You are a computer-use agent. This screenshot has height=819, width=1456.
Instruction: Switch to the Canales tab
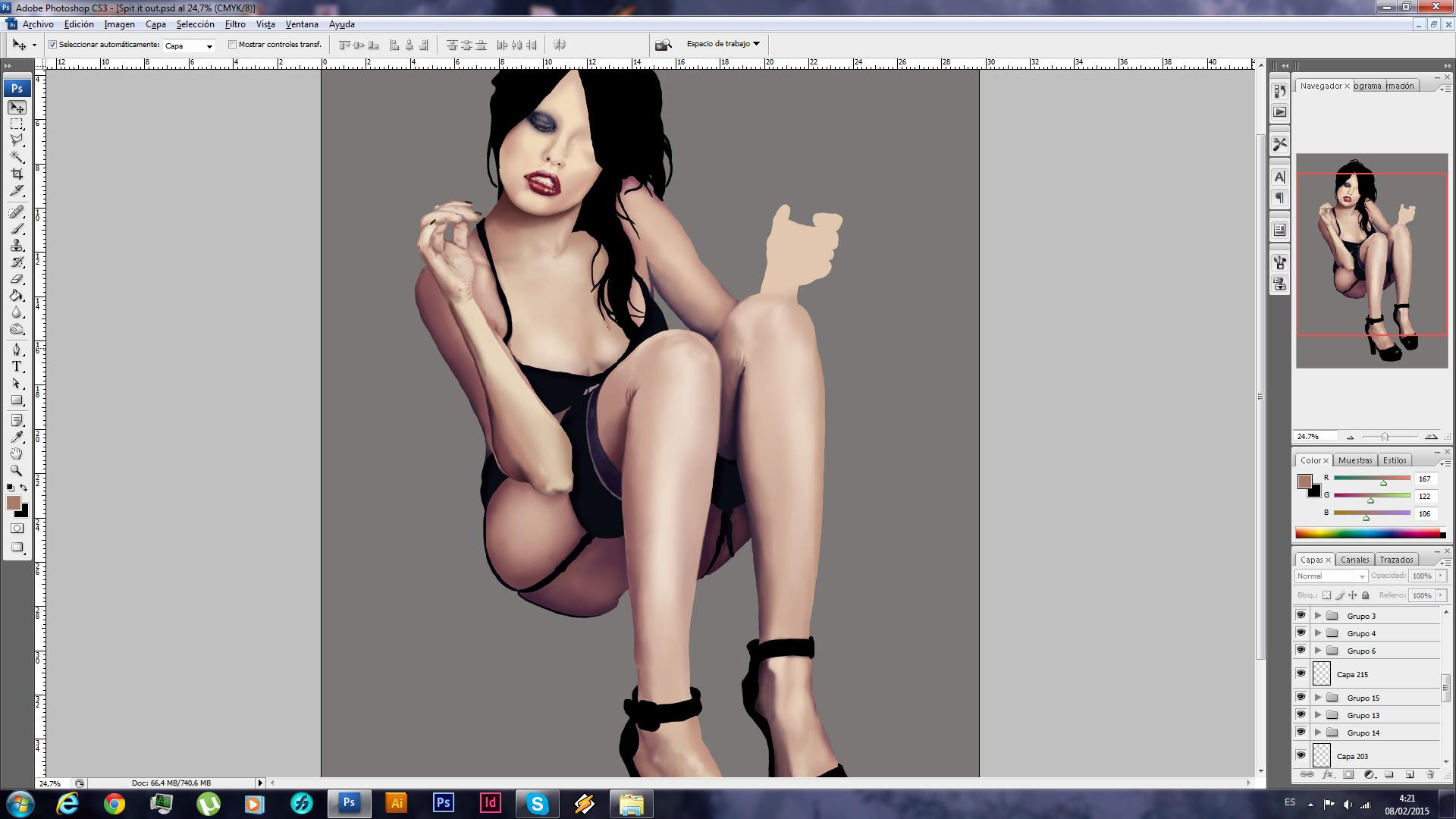1354,560
